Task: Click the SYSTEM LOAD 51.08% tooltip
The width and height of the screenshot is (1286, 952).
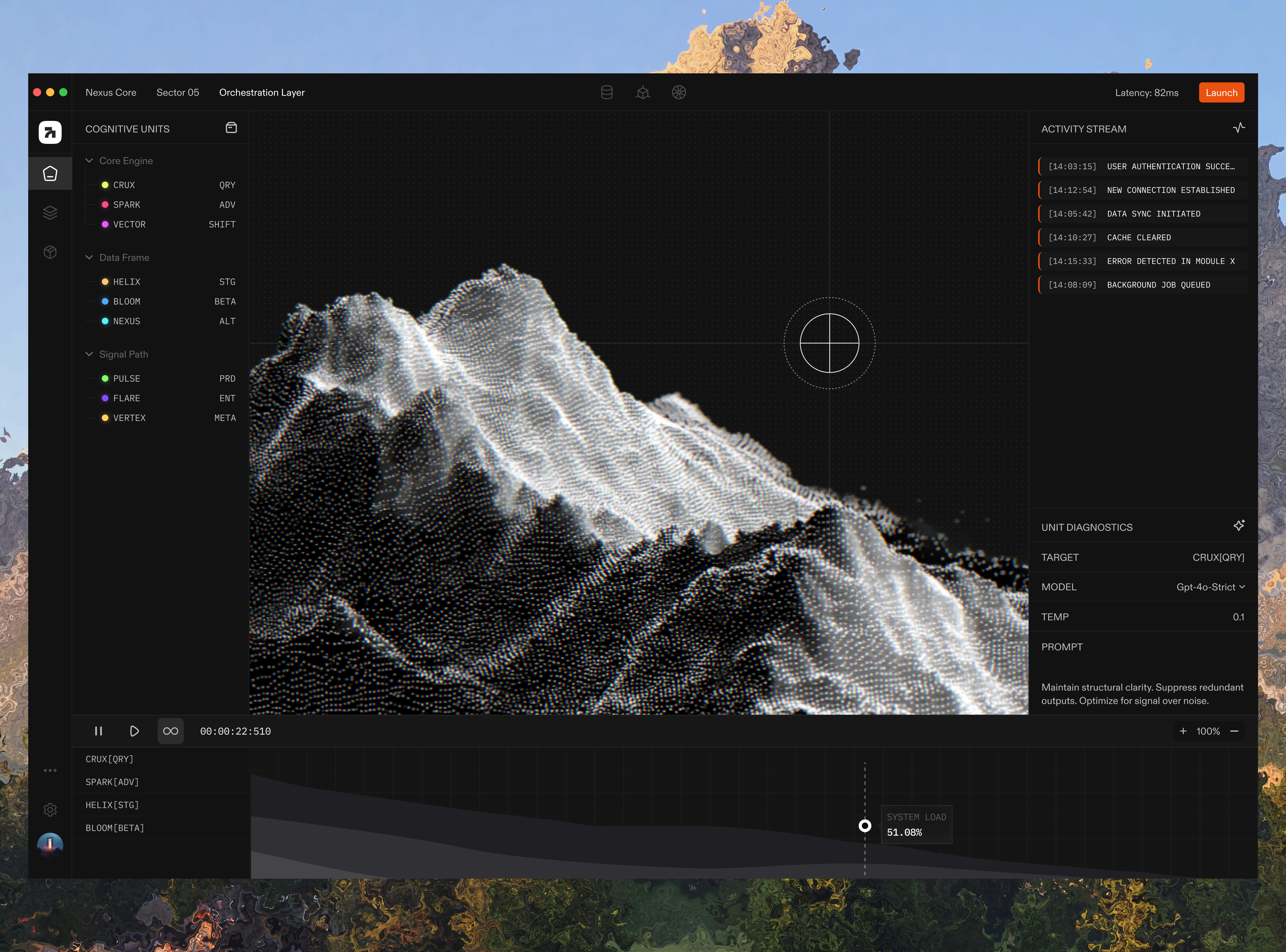Action: pyautogui.click(x=917, y=825)
